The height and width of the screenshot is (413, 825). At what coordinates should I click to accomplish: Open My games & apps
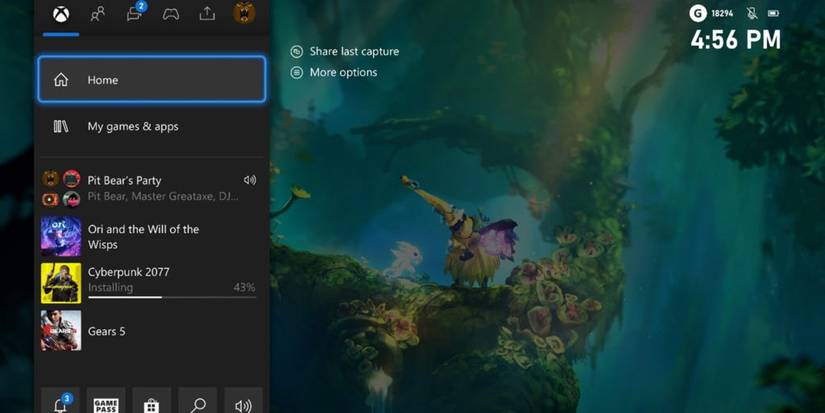tap(152, 126)
